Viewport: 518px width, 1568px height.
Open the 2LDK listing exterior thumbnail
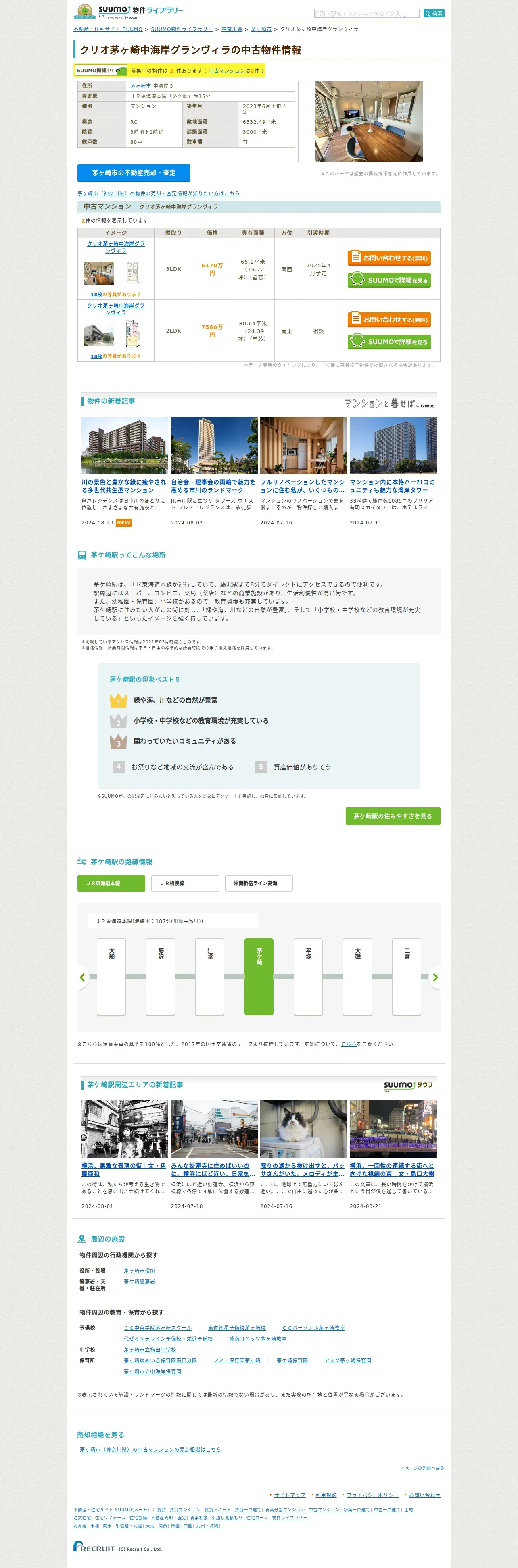(99, 335)
